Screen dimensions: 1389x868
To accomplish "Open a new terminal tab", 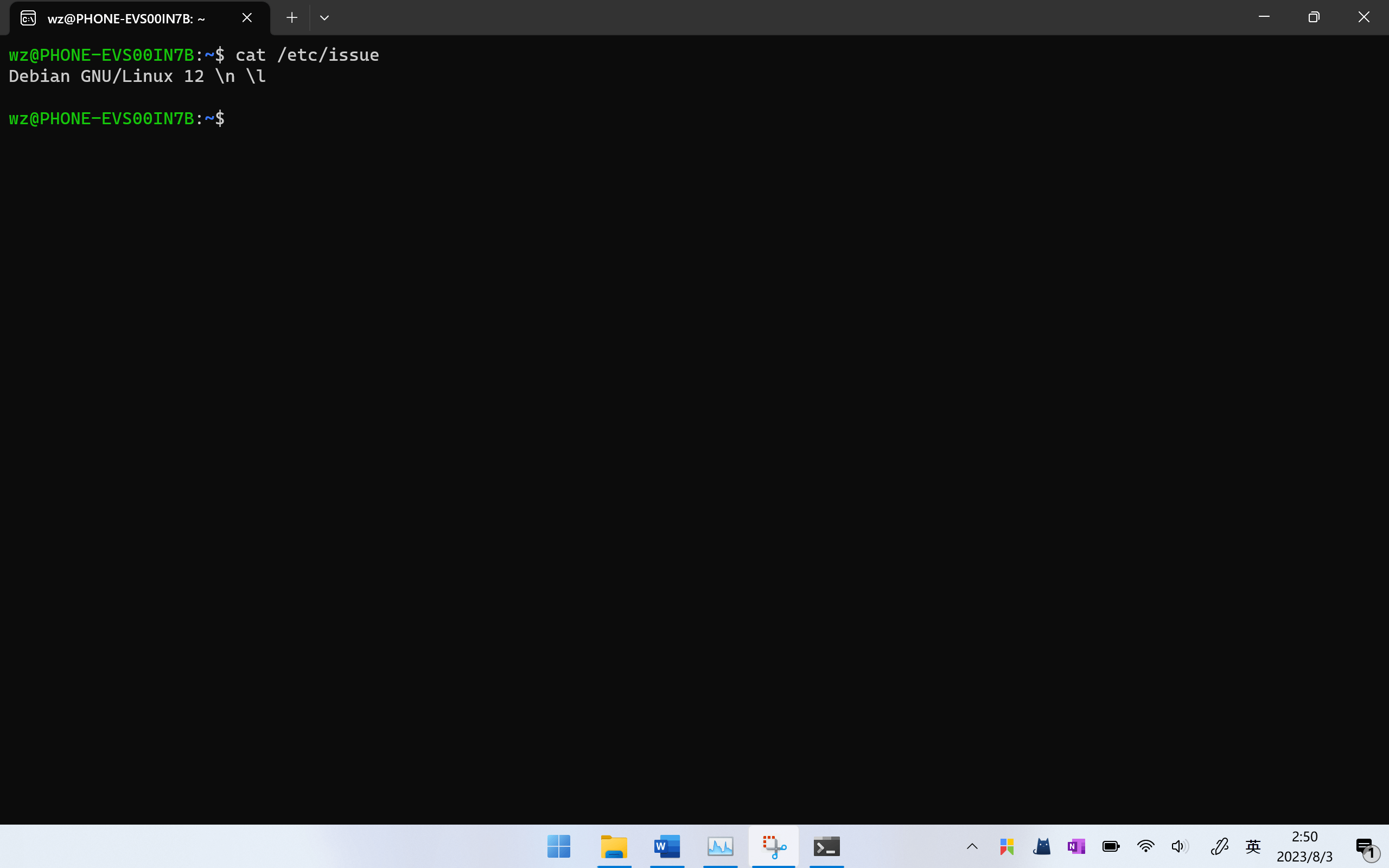I will (291, 18).
